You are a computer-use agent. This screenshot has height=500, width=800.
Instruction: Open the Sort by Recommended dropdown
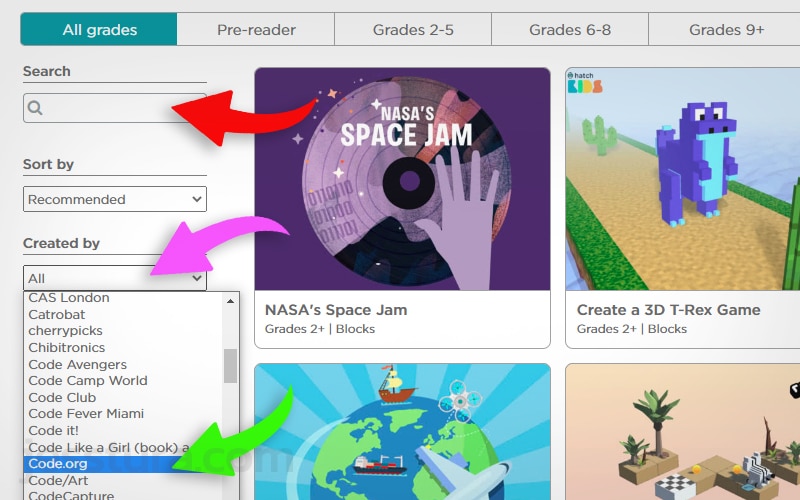115,199
